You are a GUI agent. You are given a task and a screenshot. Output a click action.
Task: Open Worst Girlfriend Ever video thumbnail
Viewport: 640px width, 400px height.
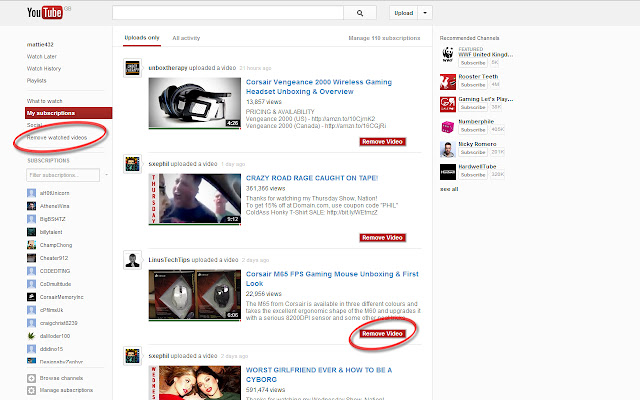(195, 383)
